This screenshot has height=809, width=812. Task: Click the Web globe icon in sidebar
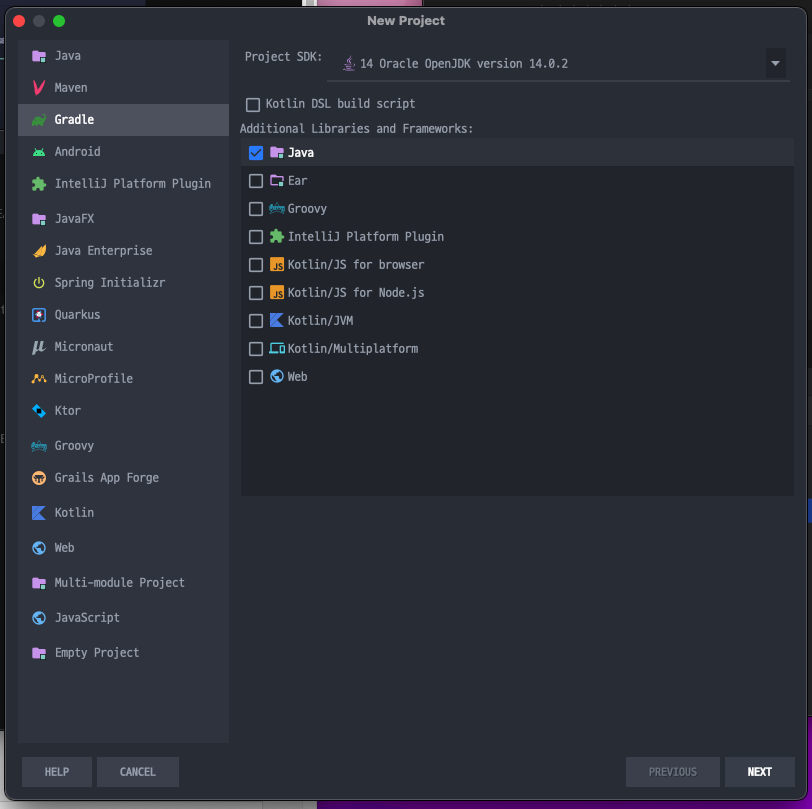(39, 548)
